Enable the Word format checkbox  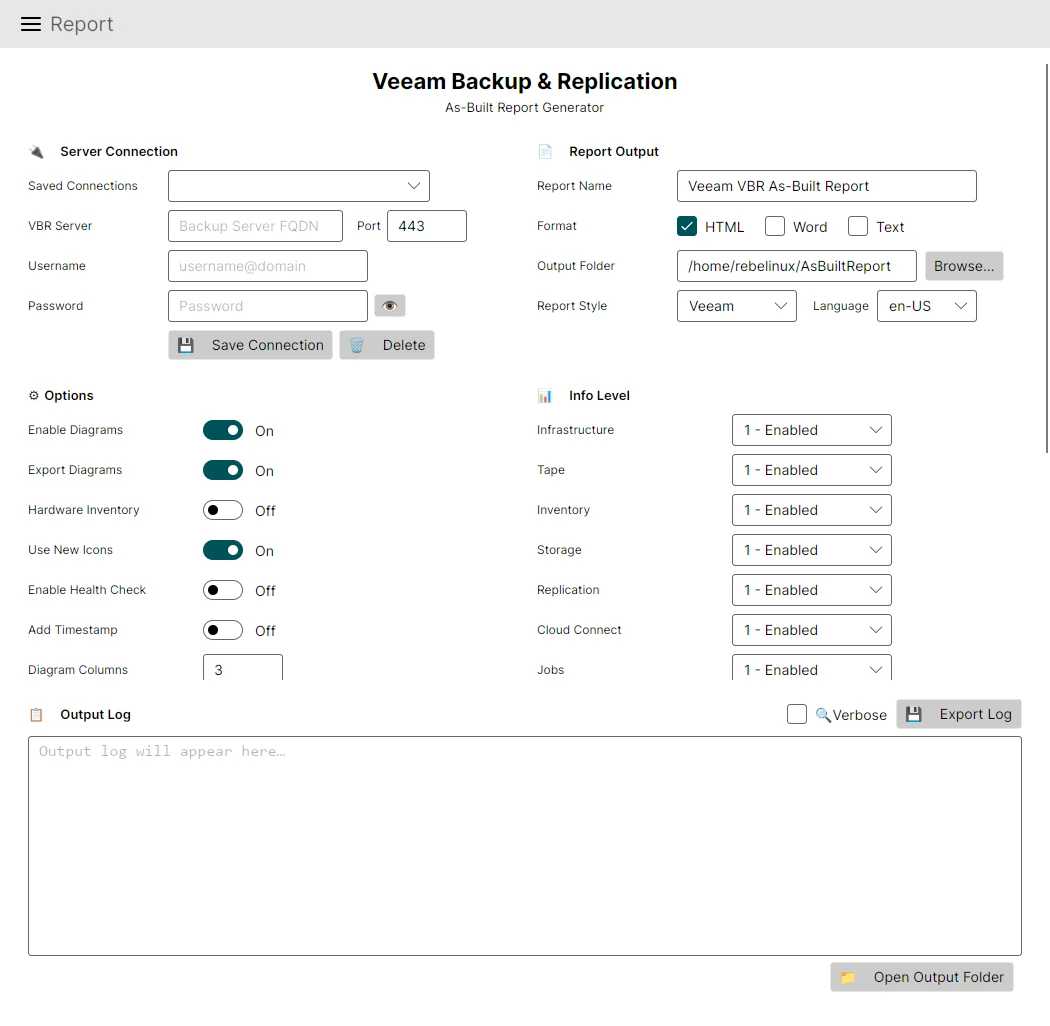774,226
